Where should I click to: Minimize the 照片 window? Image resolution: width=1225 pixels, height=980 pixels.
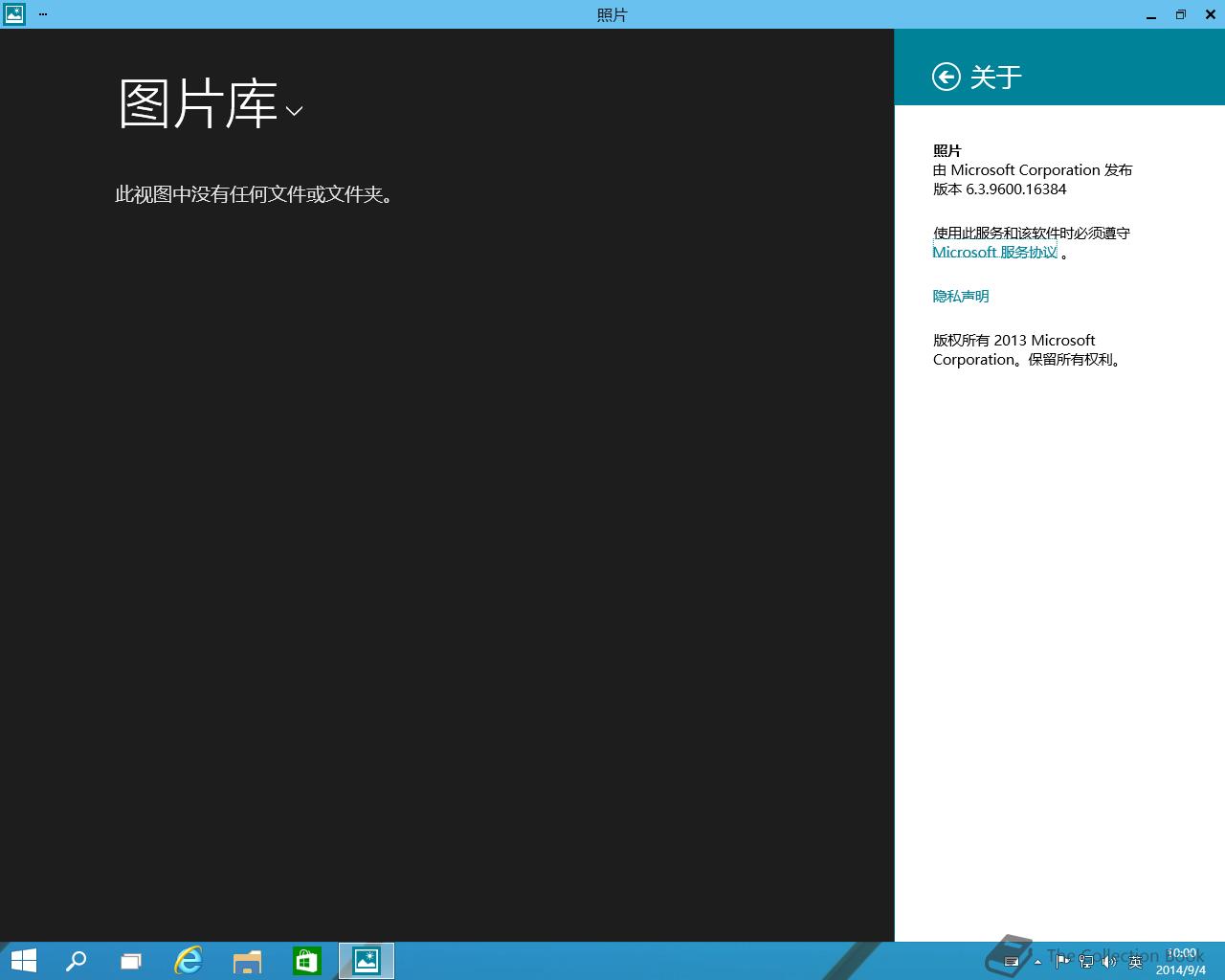(1151, 14)
